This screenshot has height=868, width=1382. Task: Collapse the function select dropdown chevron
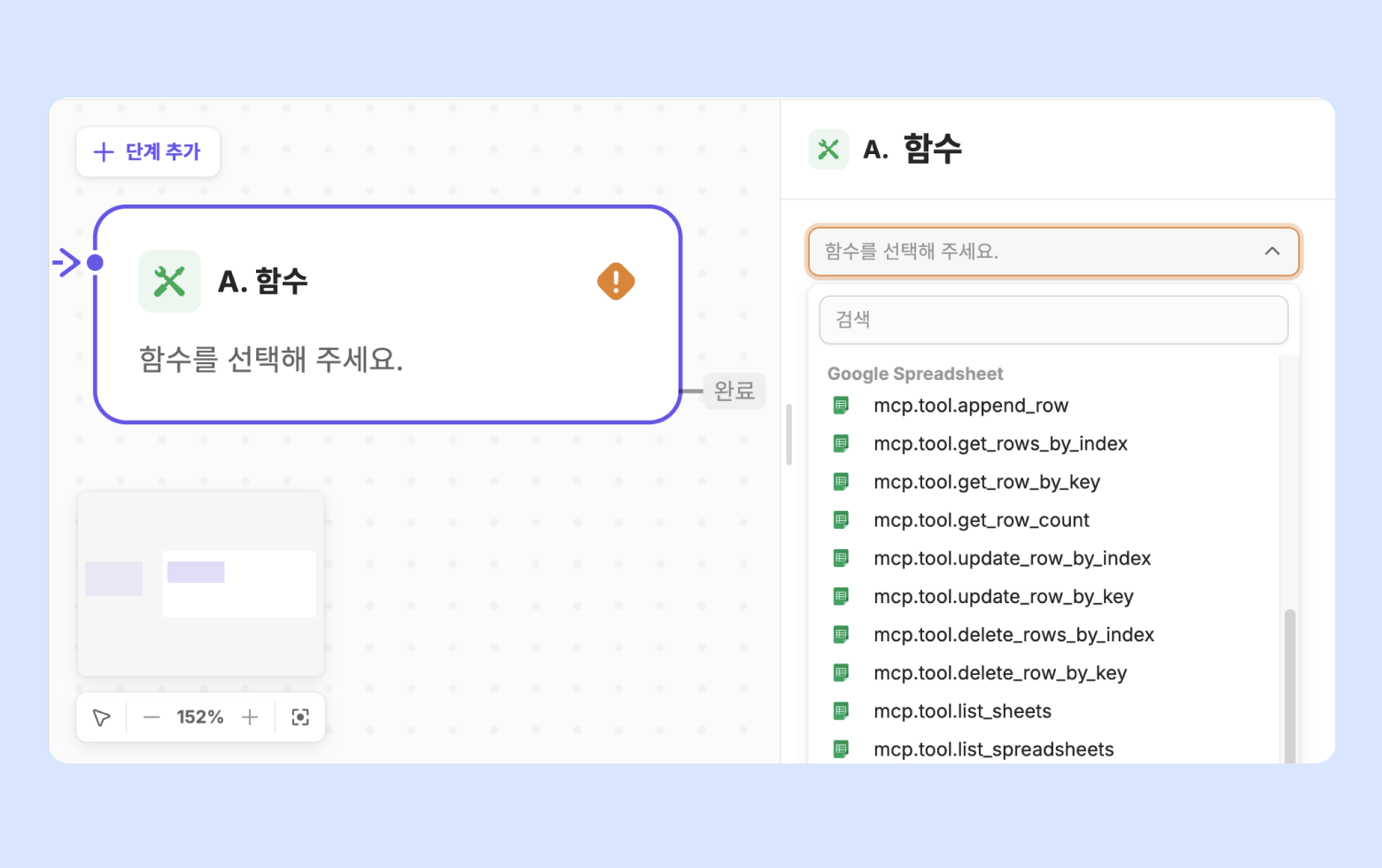(1272, 252)
